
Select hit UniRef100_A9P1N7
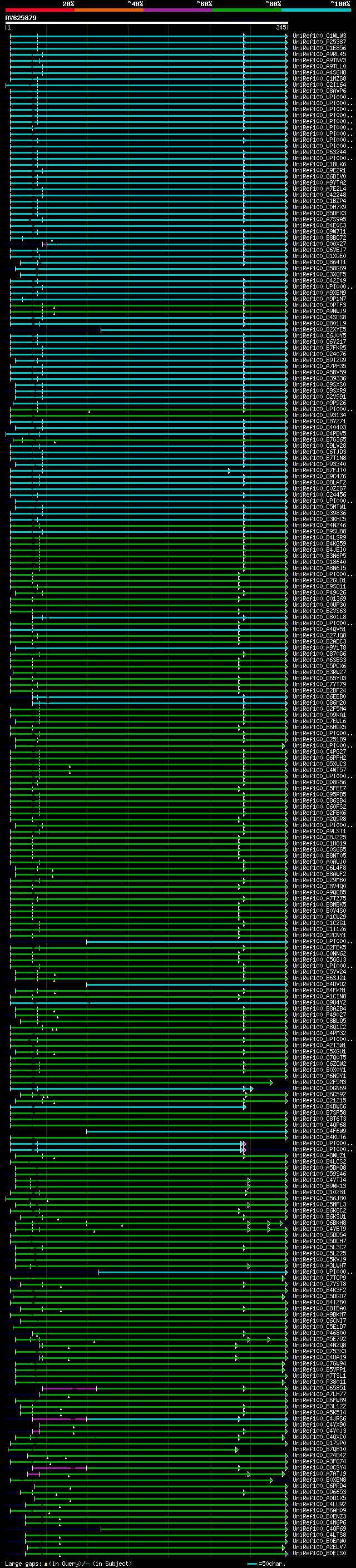319,299
